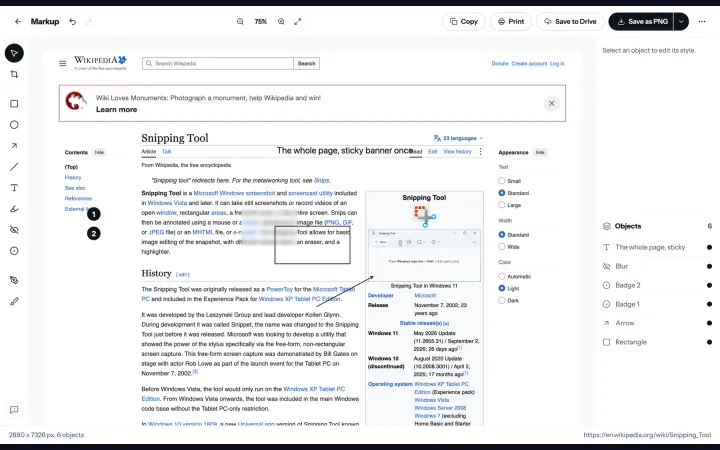The width and height of the screenshot is (720, 450).
Task: Click Save to Drive
Action: tap(570, 22)
